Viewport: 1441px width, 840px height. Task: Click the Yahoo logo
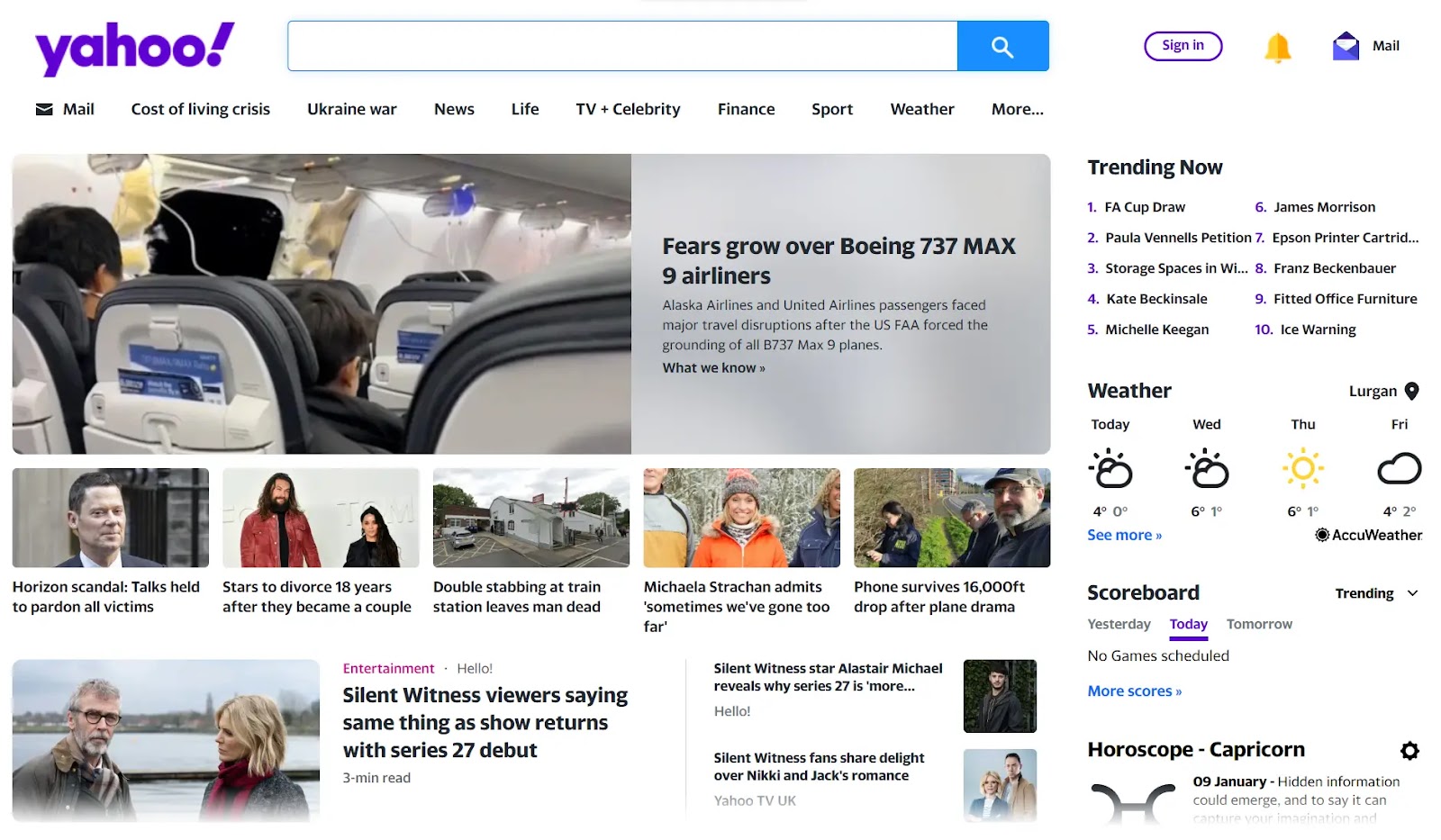(x=135, y=48)
